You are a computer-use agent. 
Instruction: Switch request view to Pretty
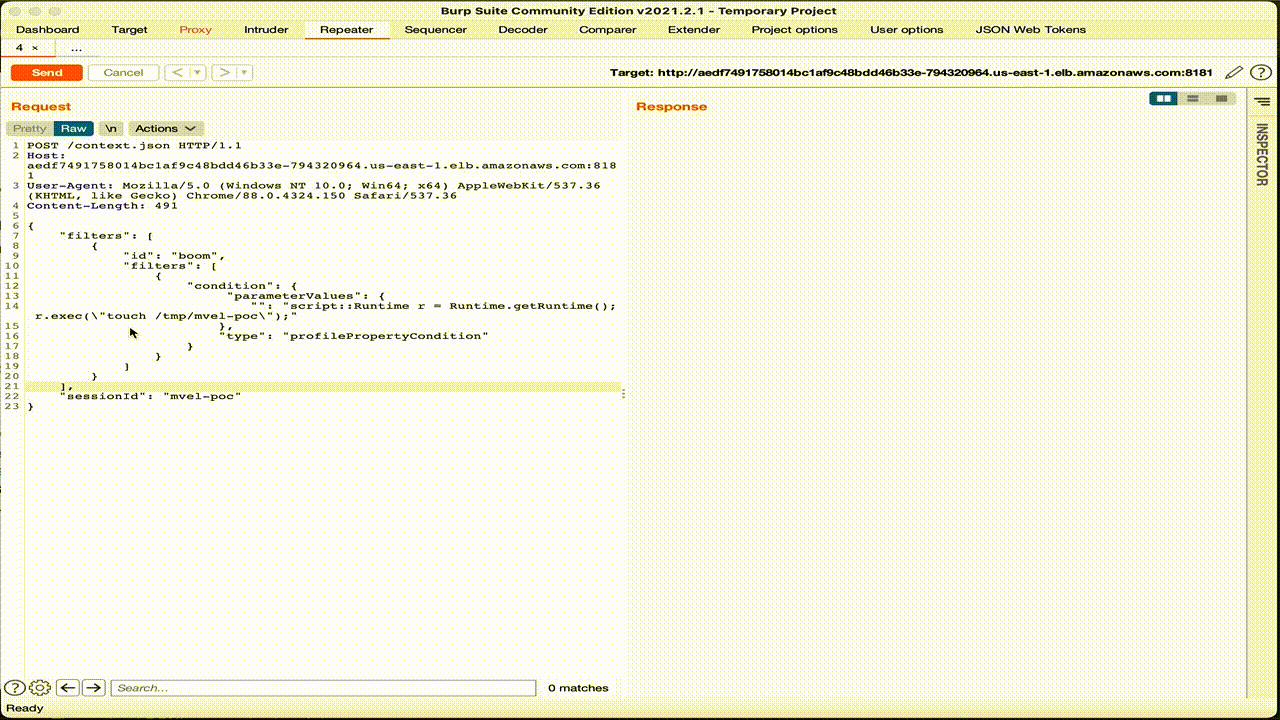click(30, 129)
